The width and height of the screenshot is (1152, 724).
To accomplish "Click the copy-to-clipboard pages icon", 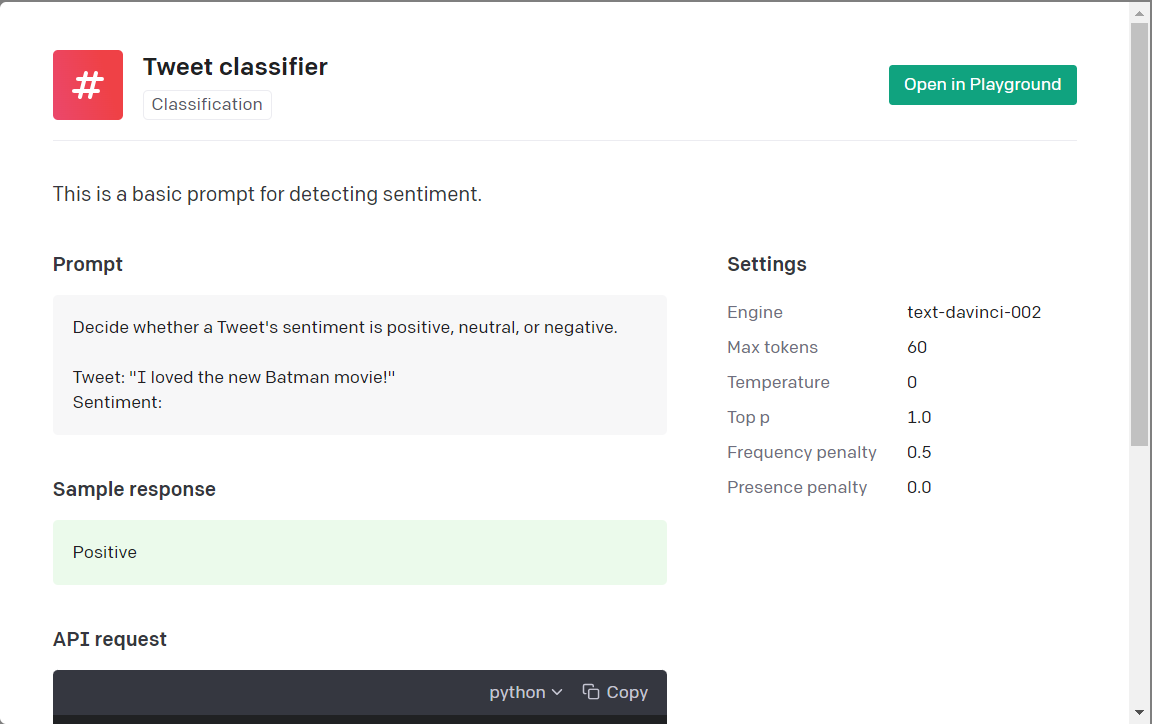I will pos(590,691).
